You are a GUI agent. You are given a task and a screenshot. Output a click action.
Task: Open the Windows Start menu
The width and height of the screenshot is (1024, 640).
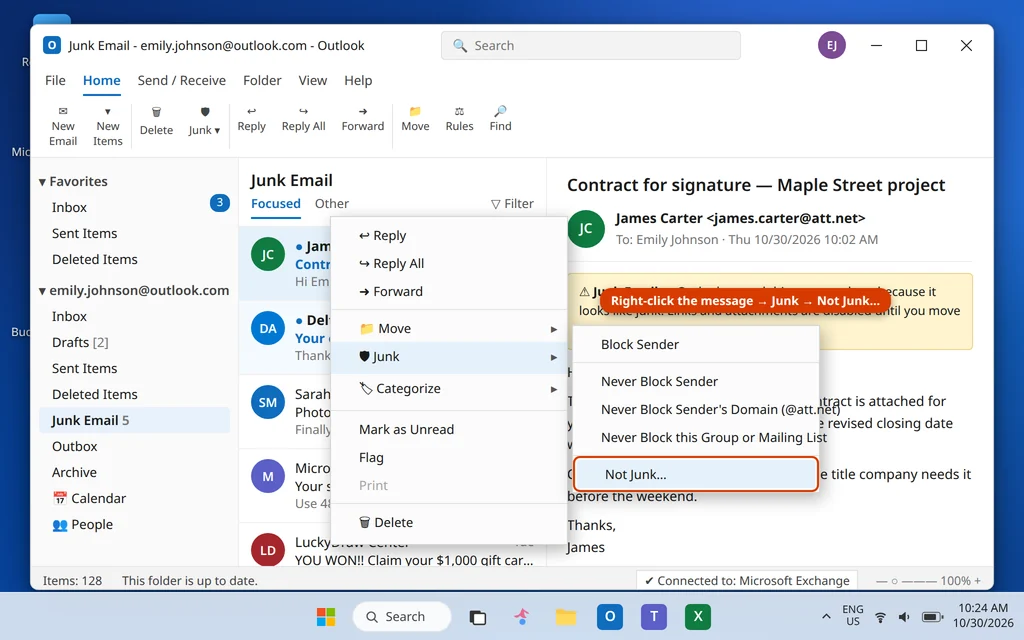[x=326, y=616]
